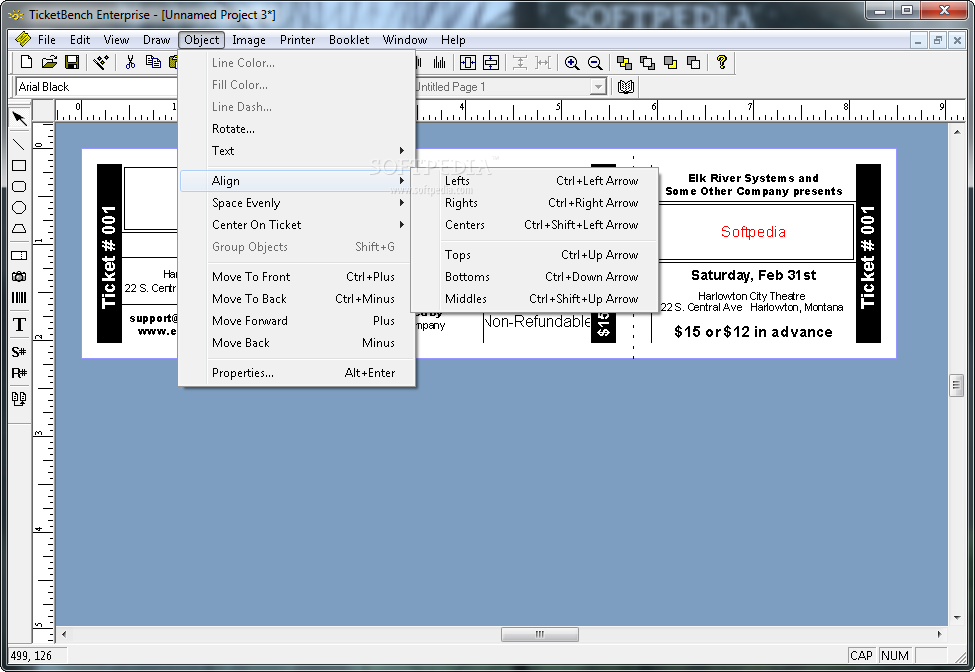This screenshot has height=672, width=975.
Task: Open the Image menu
Action: click(249, 40)
